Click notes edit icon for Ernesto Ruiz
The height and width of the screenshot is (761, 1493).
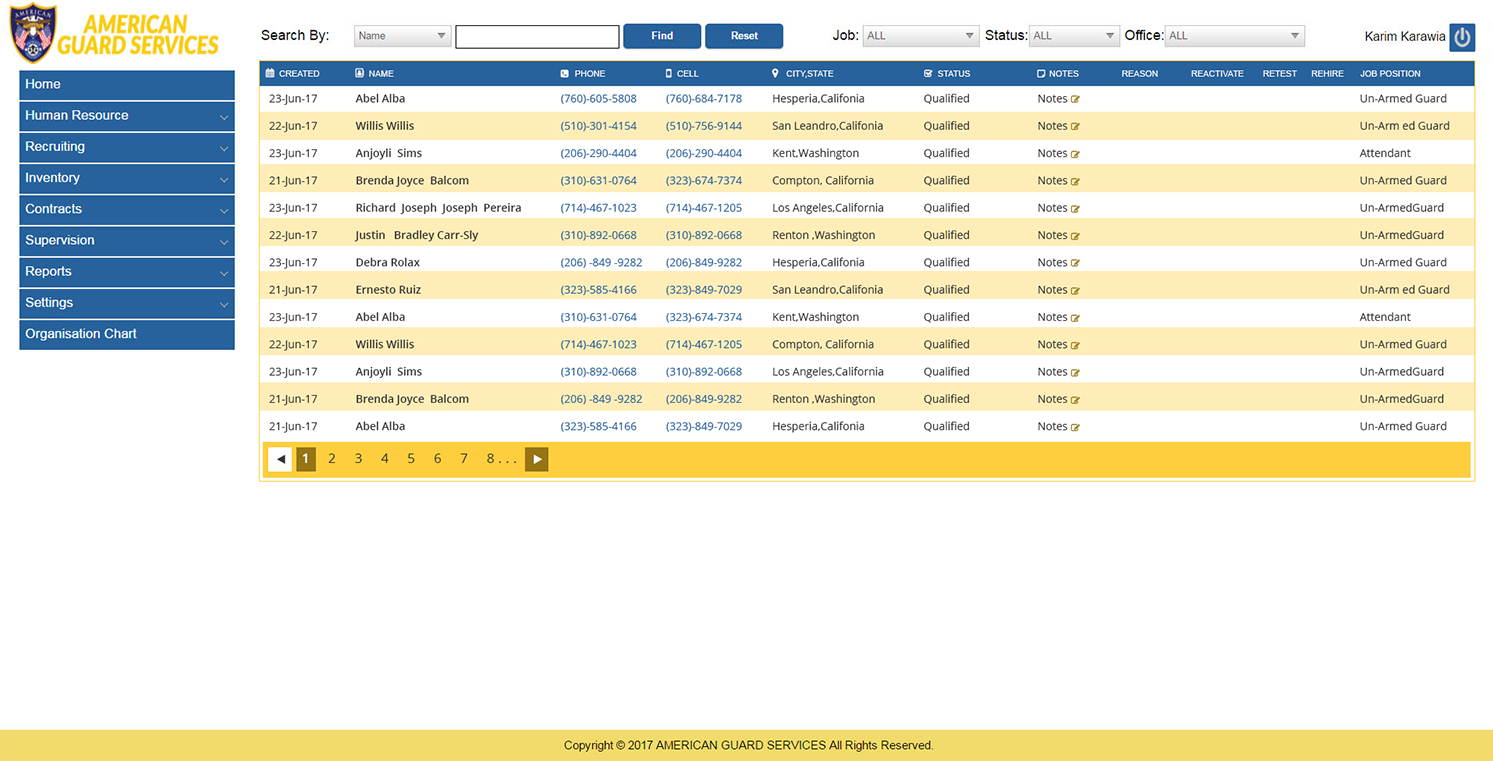click(1075, 290)
